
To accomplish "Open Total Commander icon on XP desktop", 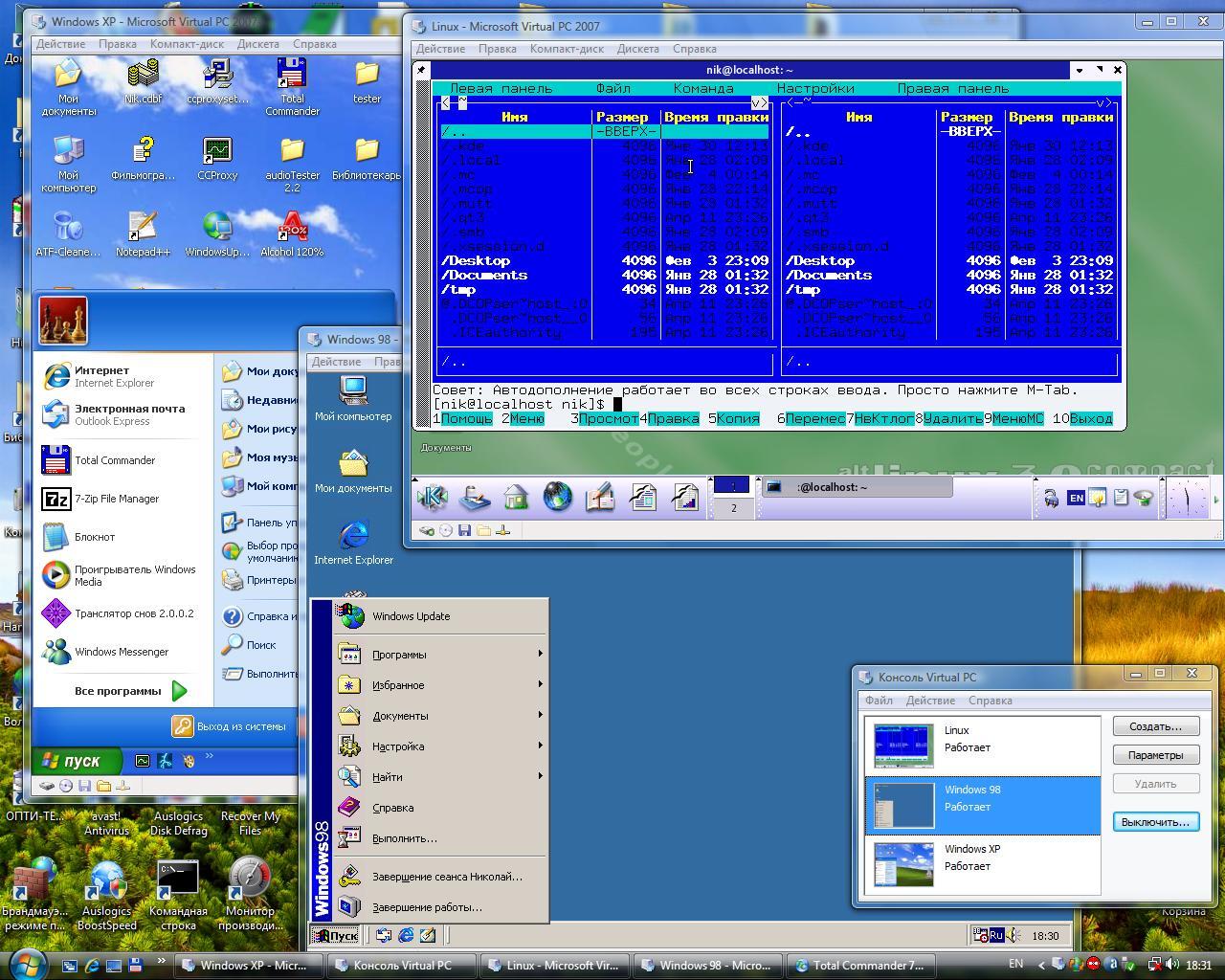I will 292,86.
